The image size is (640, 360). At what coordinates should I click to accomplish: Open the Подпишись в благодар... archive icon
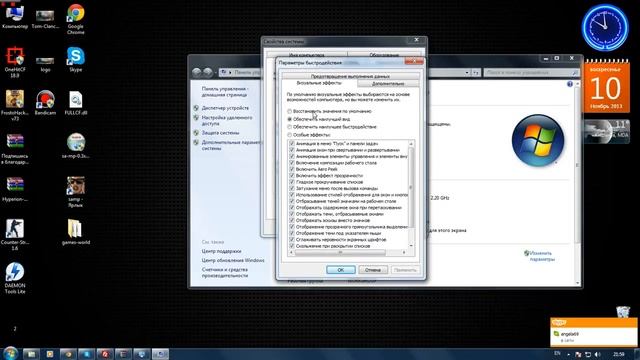(15, 149)
